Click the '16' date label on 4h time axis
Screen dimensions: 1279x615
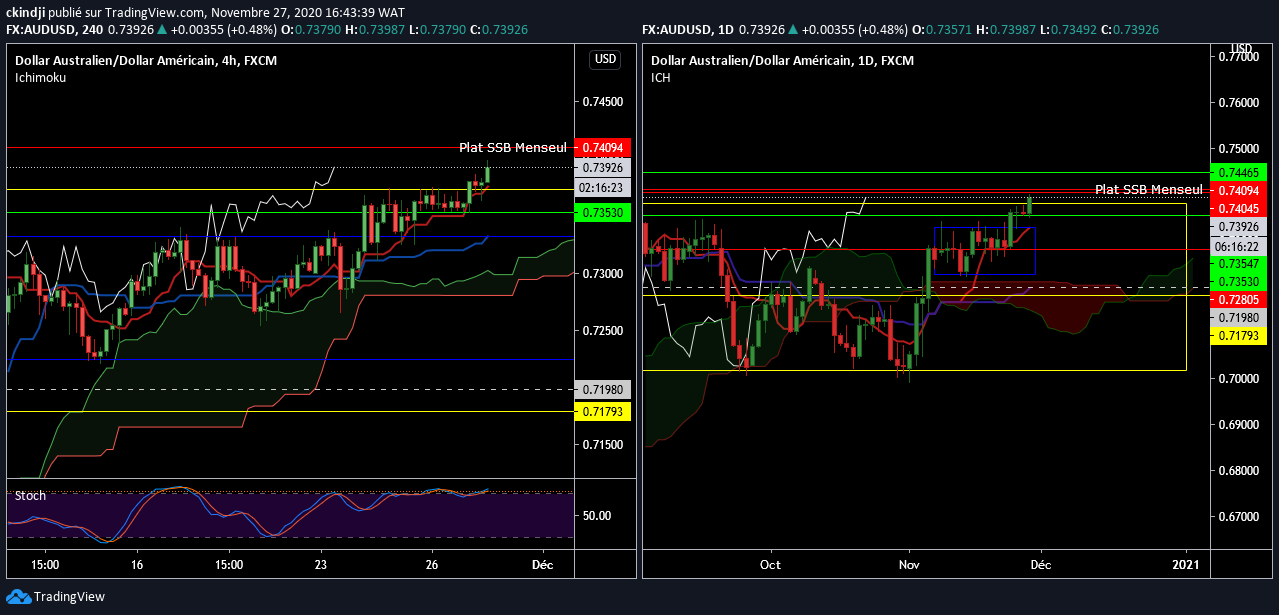coord(138,563)
